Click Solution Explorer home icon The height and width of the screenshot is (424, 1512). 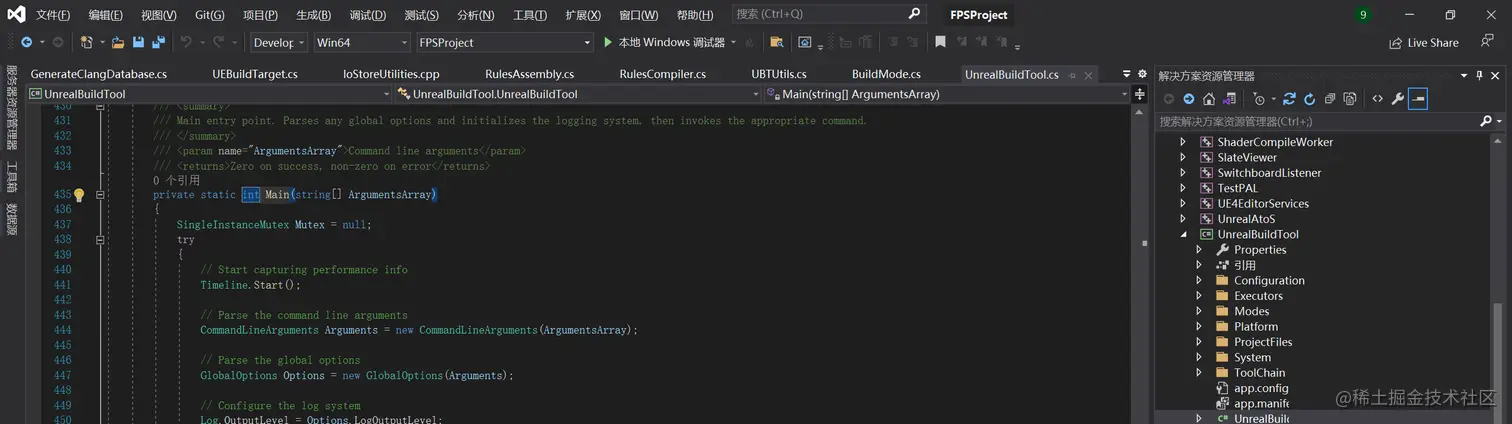1208,99
